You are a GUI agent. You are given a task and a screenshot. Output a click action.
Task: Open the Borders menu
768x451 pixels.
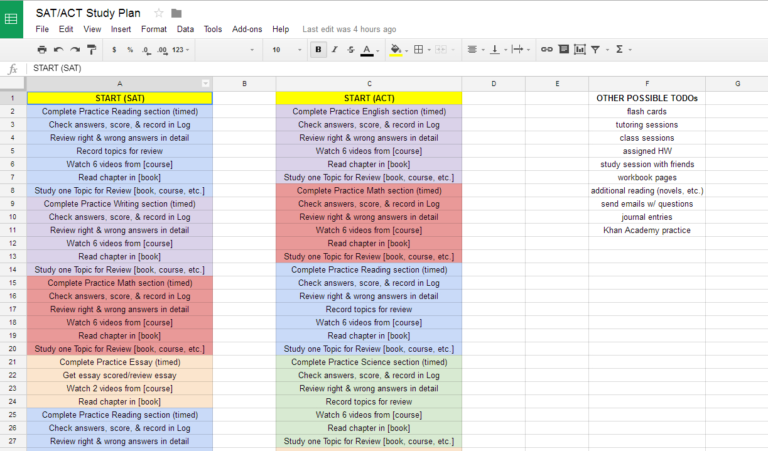click(418, 49)
